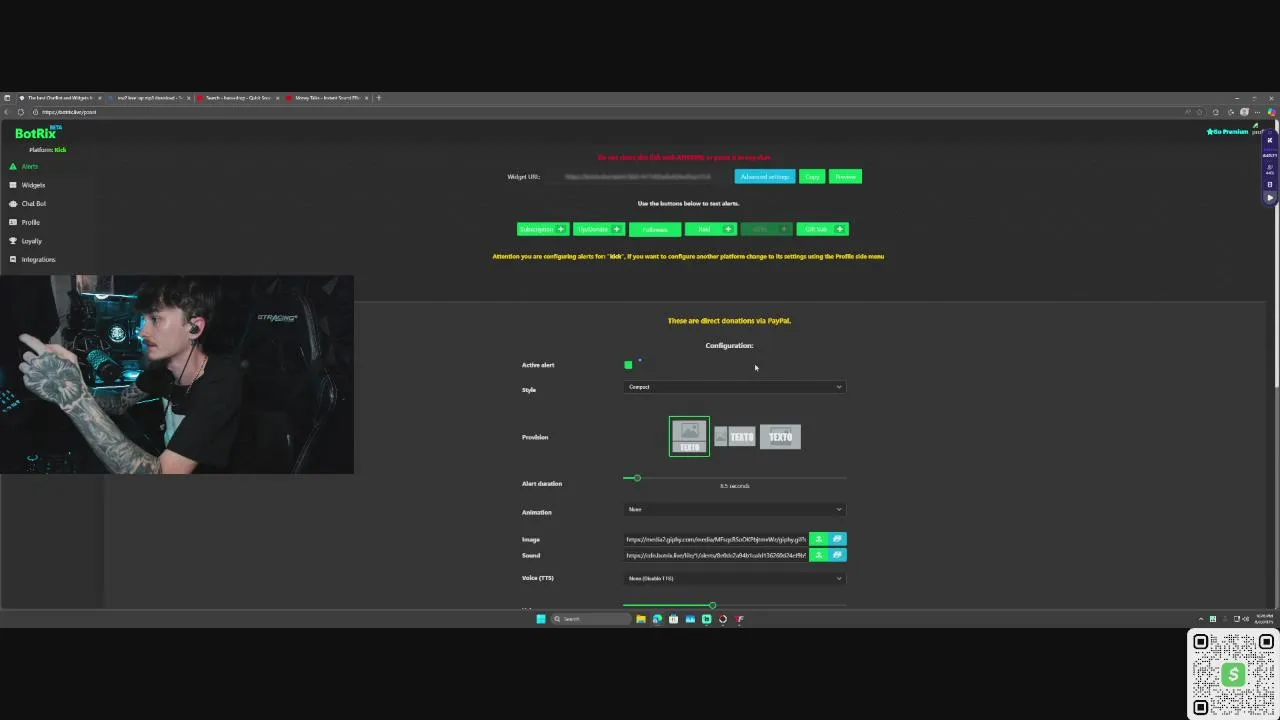1280x720 pixels.
Task: Test the Follower alert button
Action: click(x=655, y=229)
